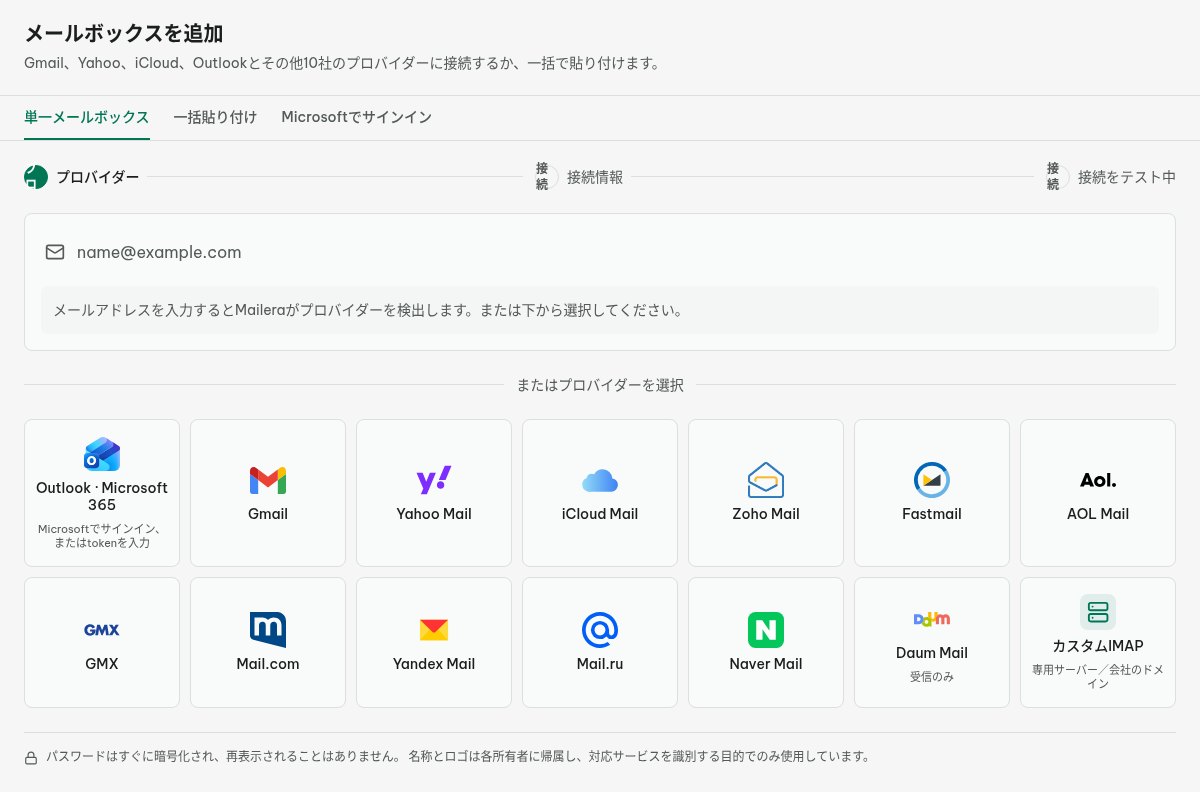The width and height of the screenshot is (1200, 792).
Task: Pick the Naver Mail green N icon
Action: (x=766, y=630)
